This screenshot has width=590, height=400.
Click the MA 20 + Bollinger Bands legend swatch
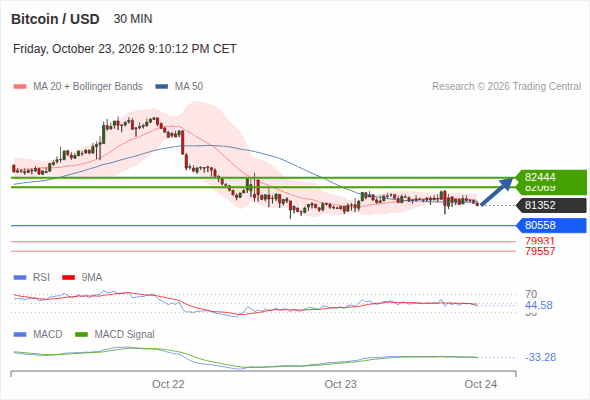pos(20,87)
